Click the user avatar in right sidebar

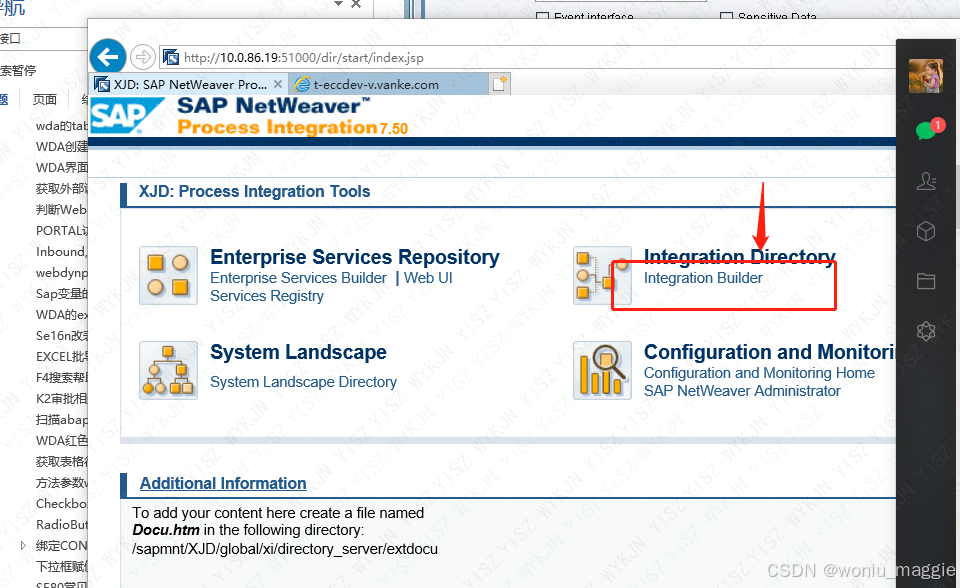click(x=925, y=76)
